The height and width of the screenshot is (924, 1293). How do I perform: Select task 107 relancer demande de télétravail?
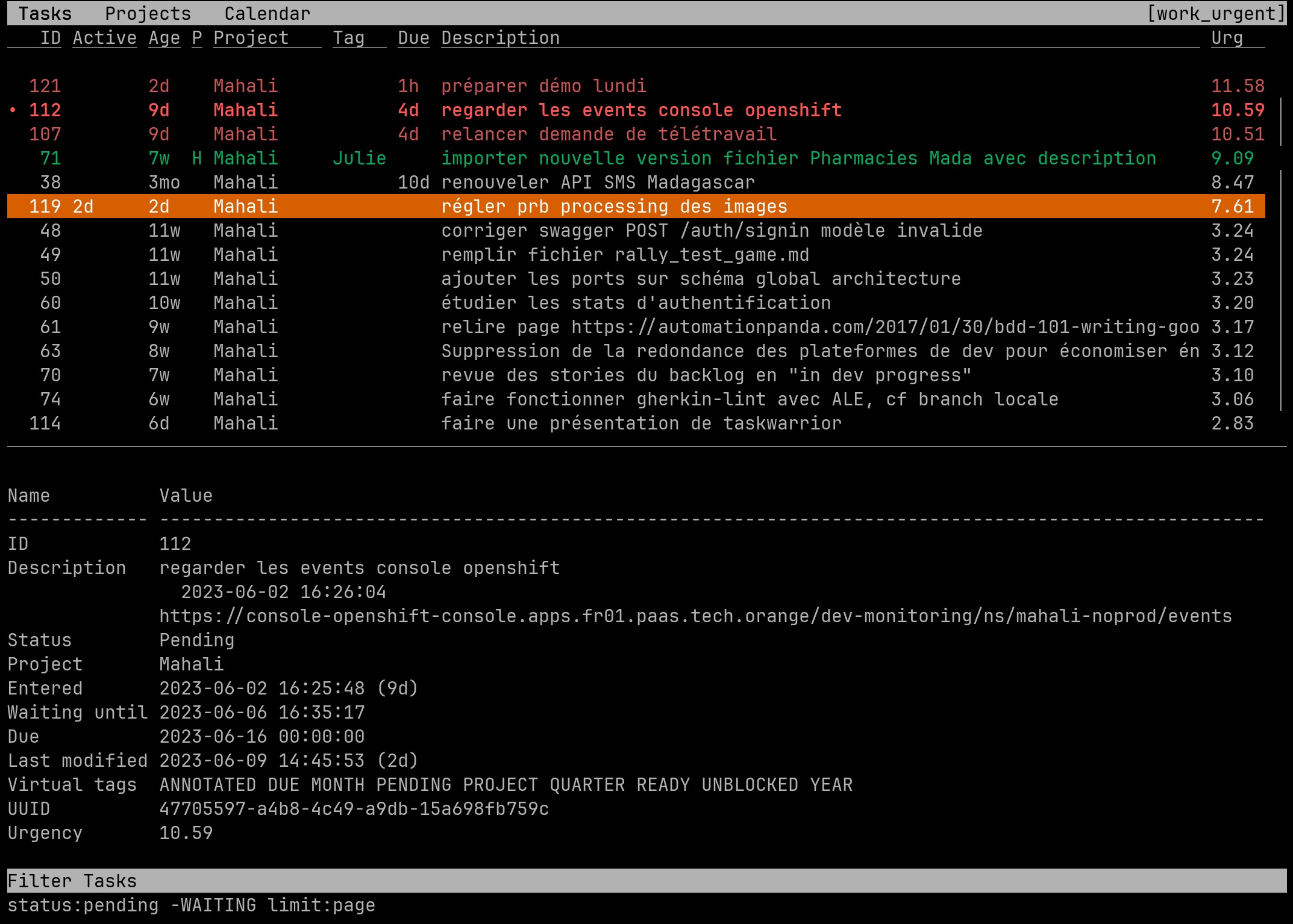click(609, 134)
